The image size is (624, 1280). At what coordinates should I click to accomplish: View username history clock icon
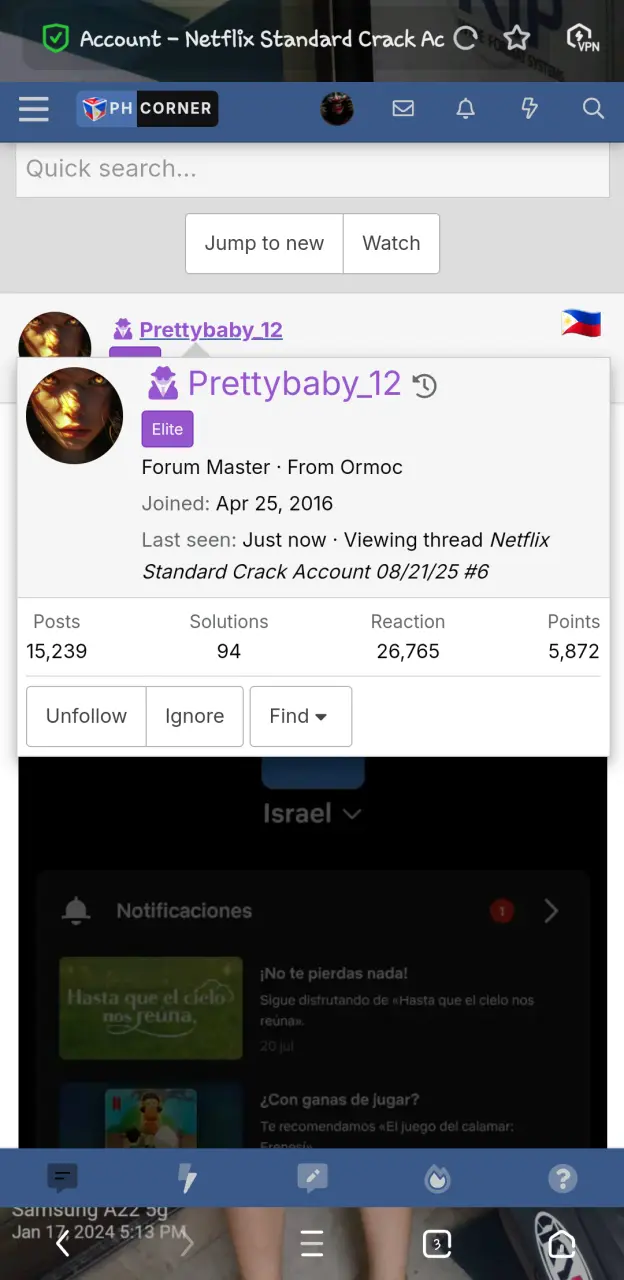tap(425, 386)
